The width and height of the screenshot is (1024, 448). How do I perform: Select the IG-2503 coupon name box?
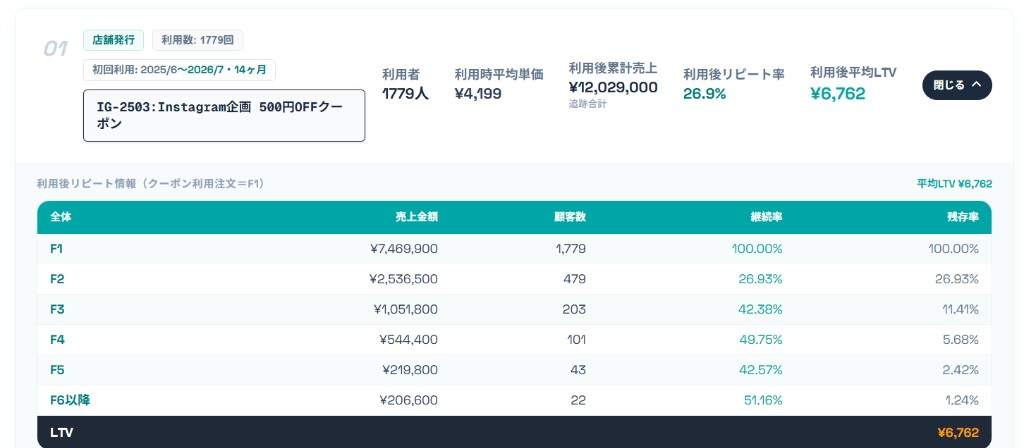[224, 116]
